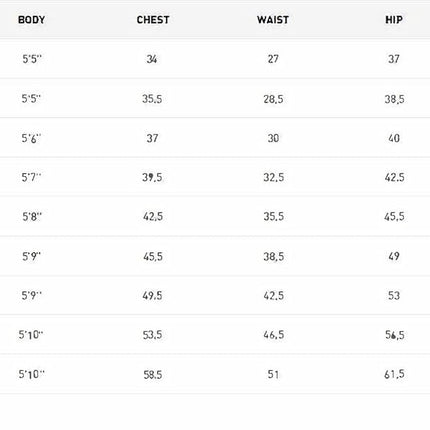Select the WAIST column header
The image size is (430, 430).
tap(273, 20)
